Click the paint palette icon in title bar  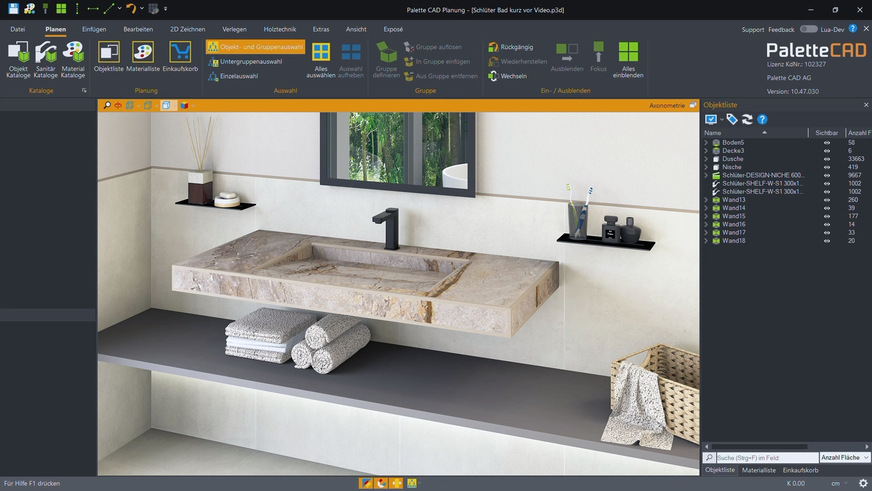point(29,8)
